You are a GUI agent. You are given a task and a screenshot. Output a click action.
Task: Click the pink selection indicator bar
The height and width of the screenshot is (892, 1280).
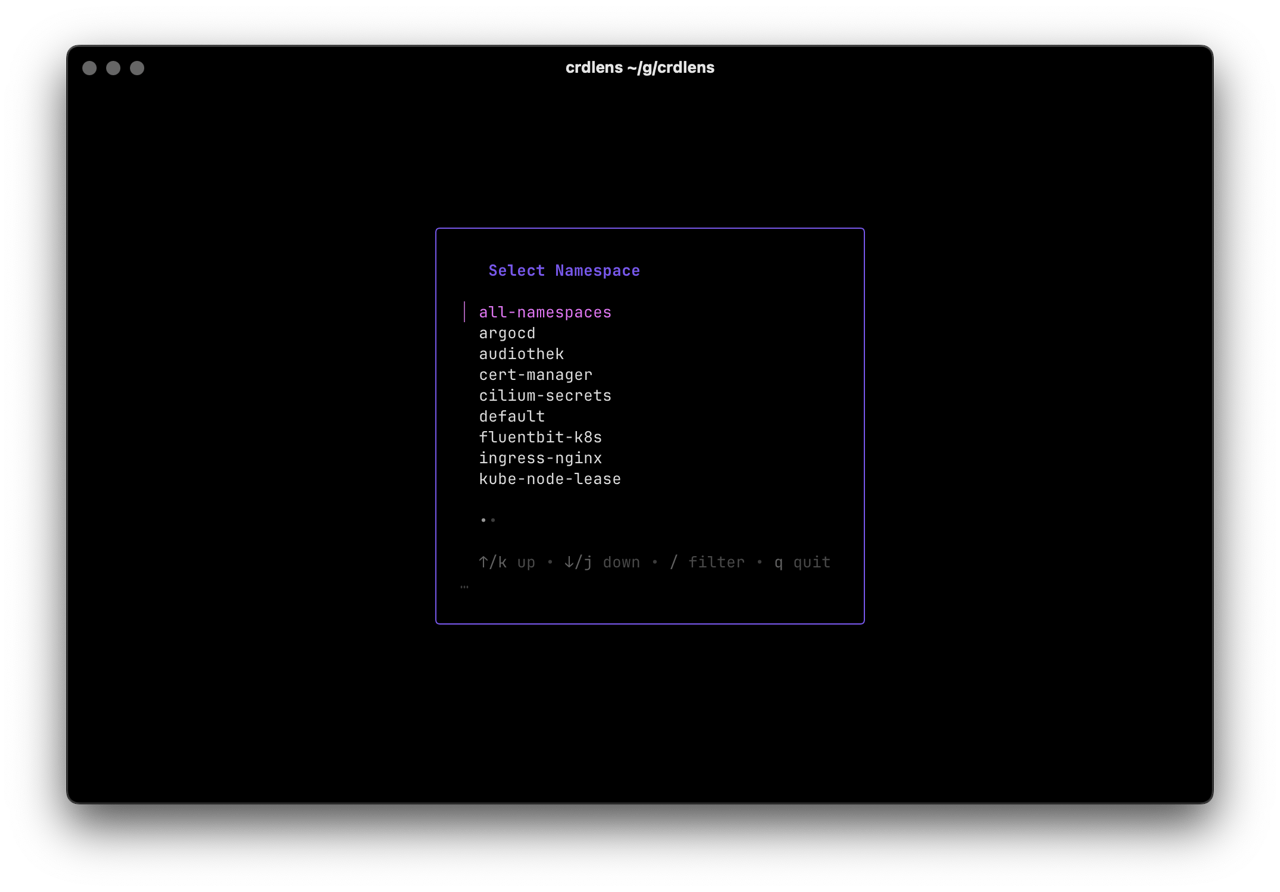point(464,311)
